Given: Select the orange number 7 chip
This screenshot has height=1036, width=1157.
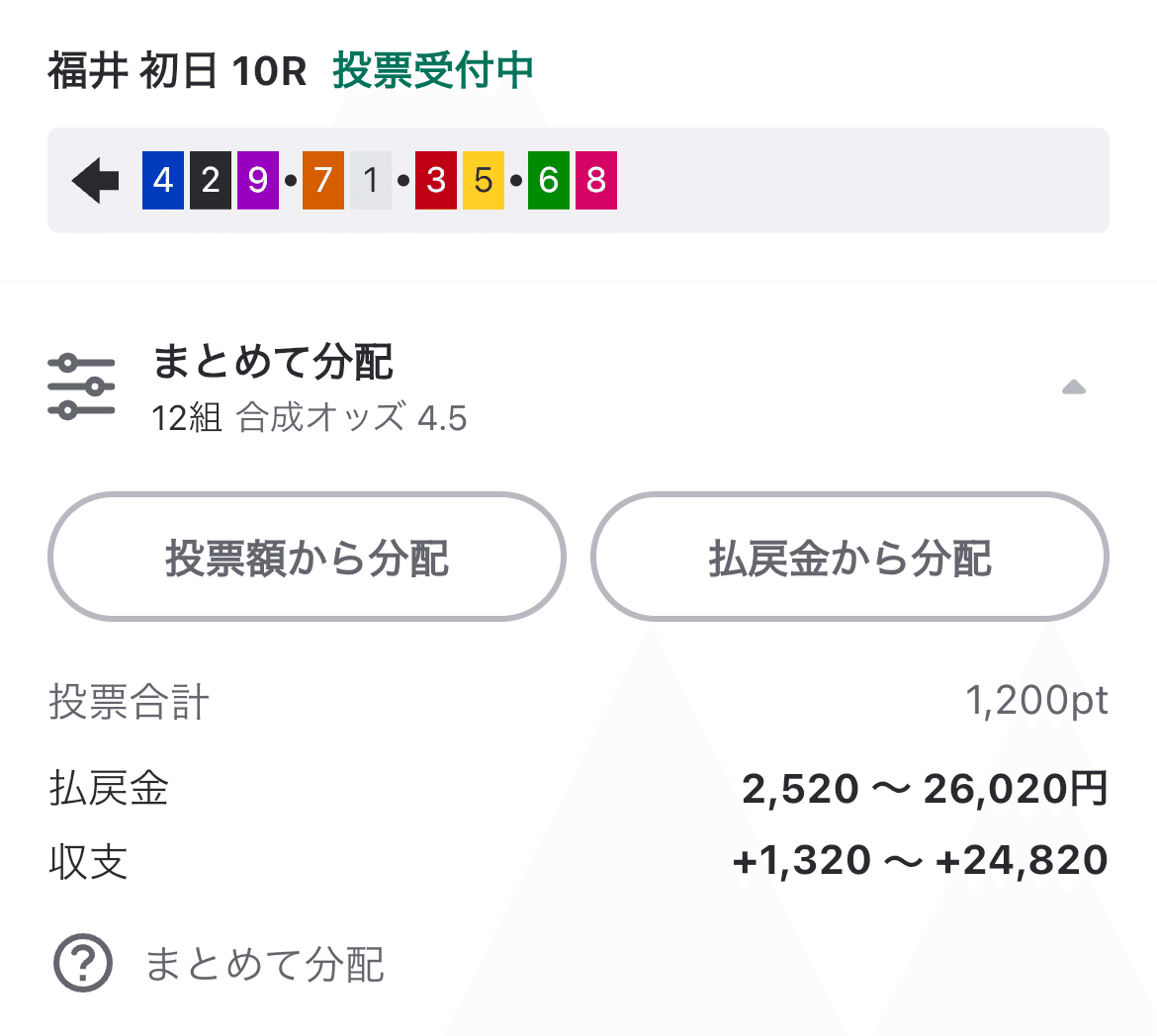Looking at the screenshot, I should 322,180.
